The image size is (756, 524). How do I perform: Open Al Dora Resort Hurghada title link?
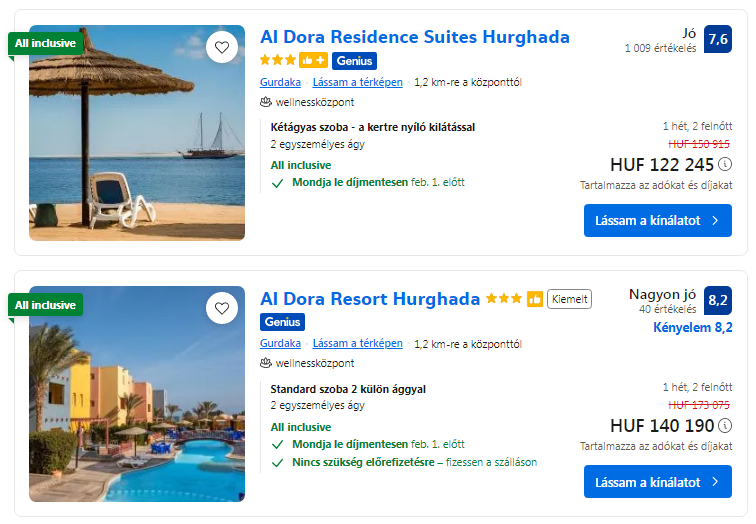click(370, 299)
